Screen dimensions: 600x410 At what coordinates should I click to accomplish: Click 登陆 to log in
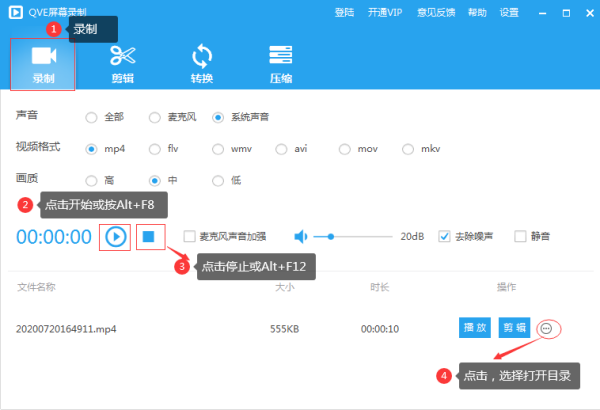click(344, 13)
